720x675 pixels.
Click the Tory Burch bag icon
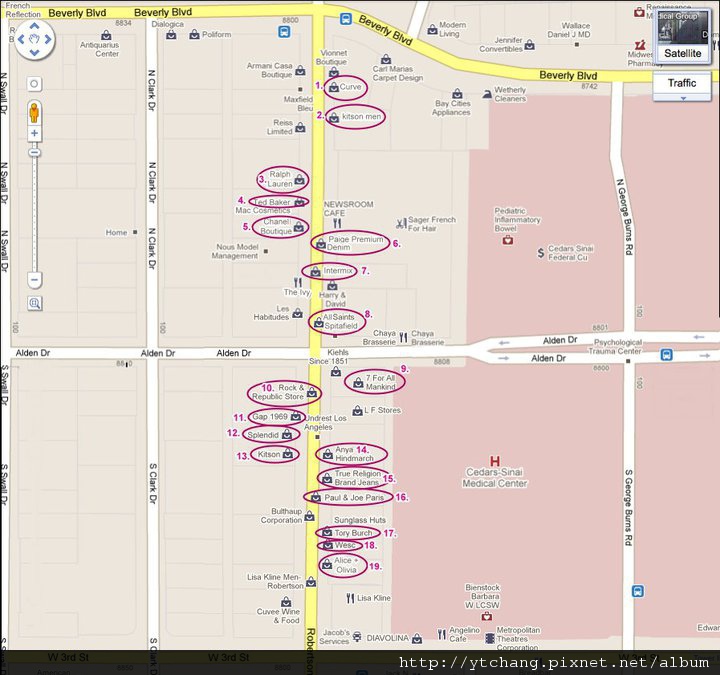[x=326, y=533]
